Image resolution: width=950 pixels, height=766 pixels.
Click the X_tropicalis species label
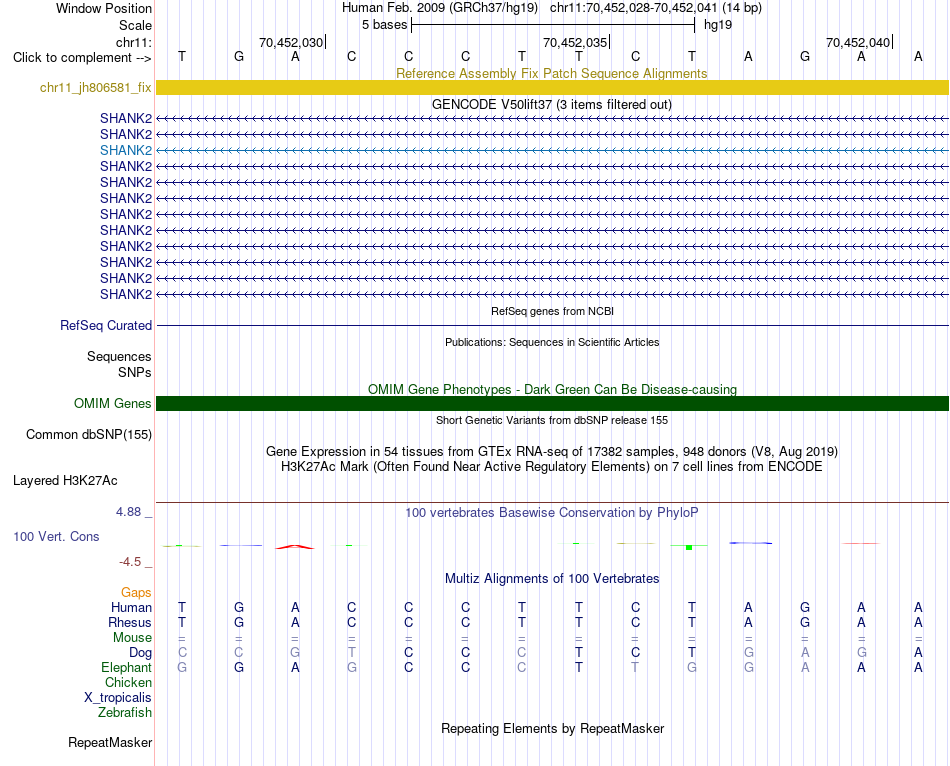118,698
